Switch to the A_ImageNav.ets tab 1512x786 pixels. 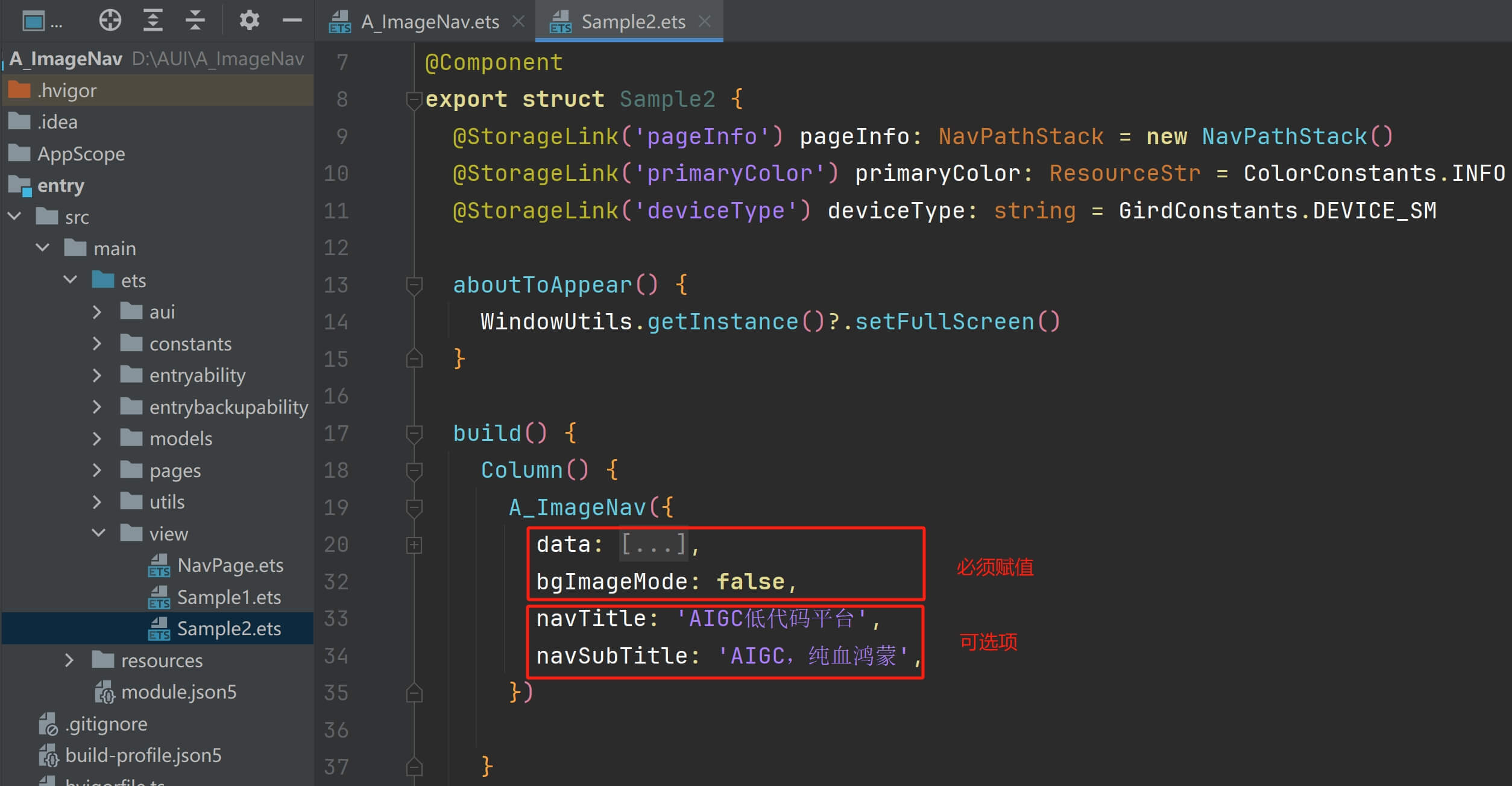(429, 22)
